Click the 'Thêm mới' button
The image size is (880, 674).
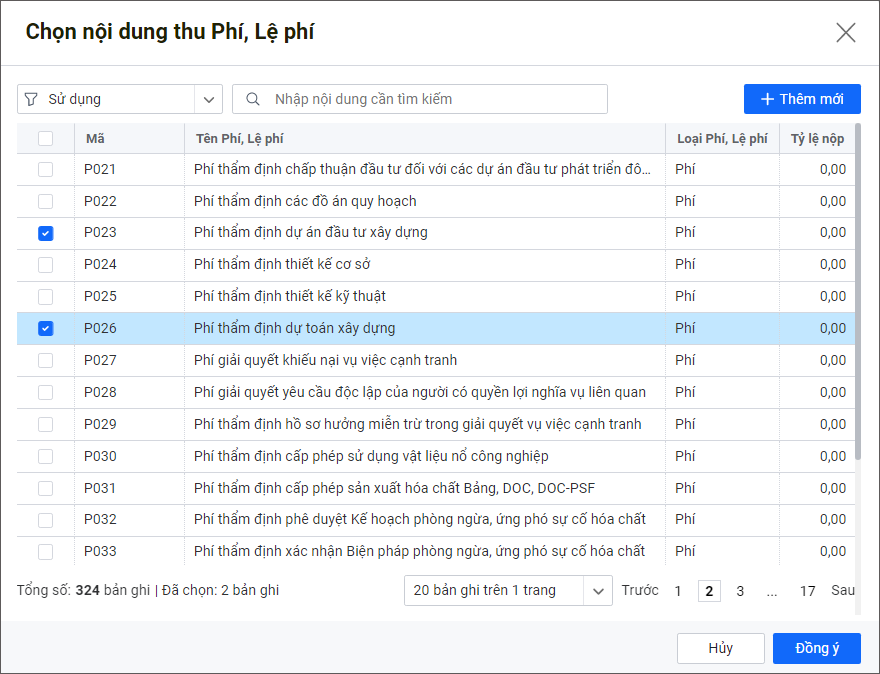coord(802,99)
